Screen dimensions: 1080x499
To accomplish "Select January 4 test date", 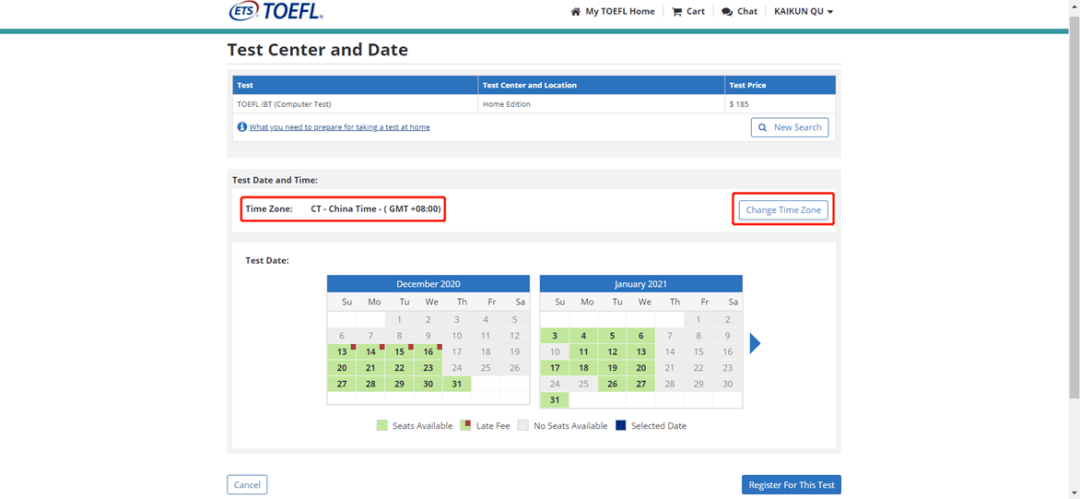I will pyautogui.click(x=583, y=336).
